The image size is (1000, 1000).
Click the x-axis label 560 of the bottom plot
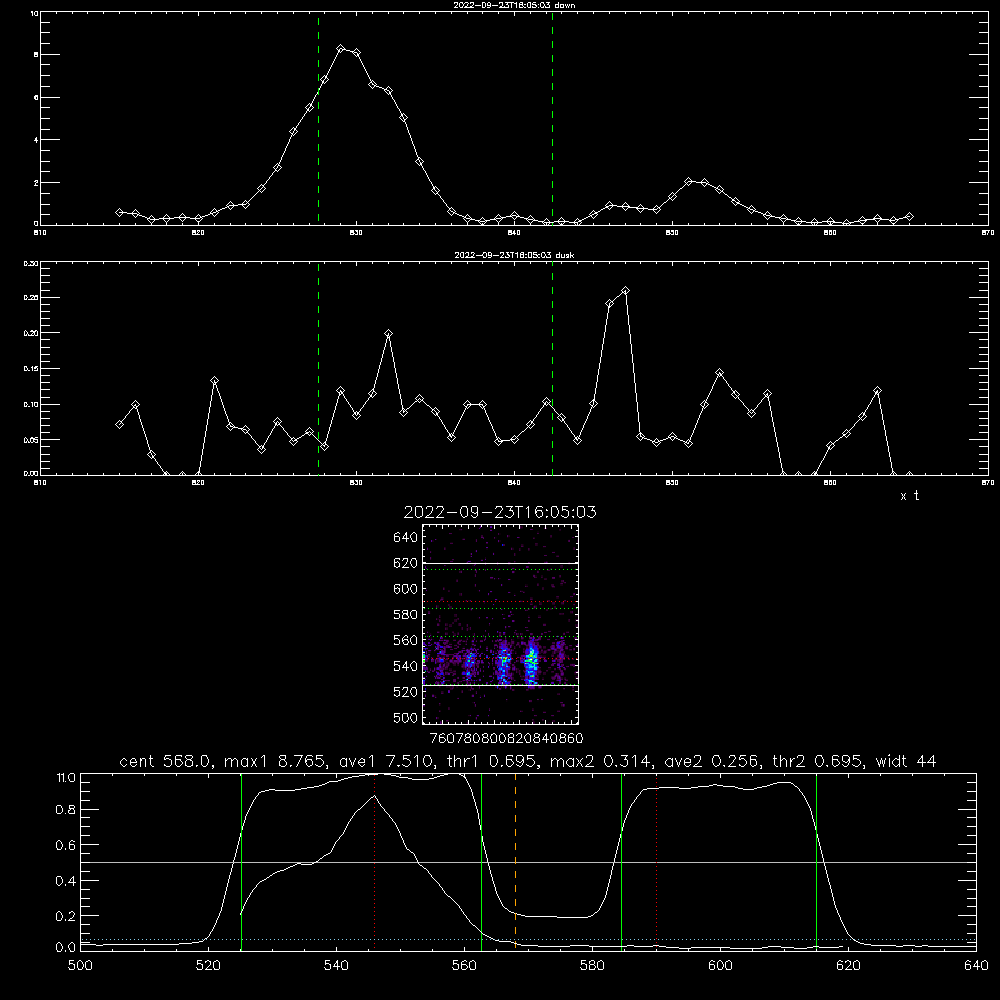[x=464, y=966]
